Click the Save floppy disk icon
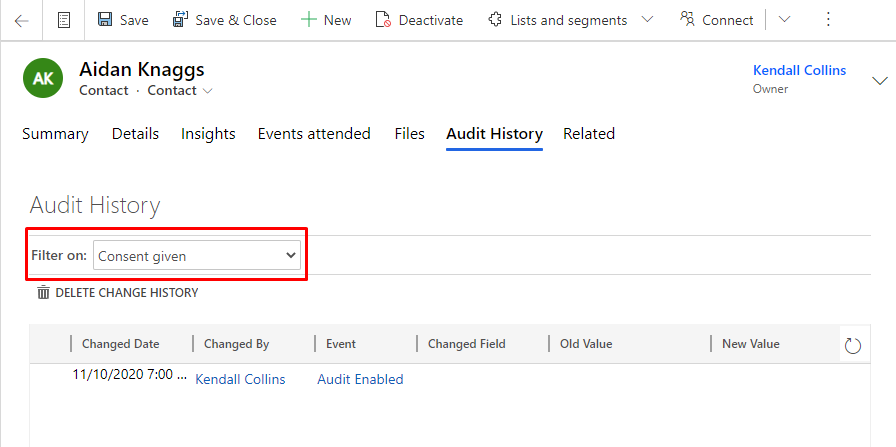Image resolution: width=896 pixels, height=447 pixels. (x=105, y=20)
